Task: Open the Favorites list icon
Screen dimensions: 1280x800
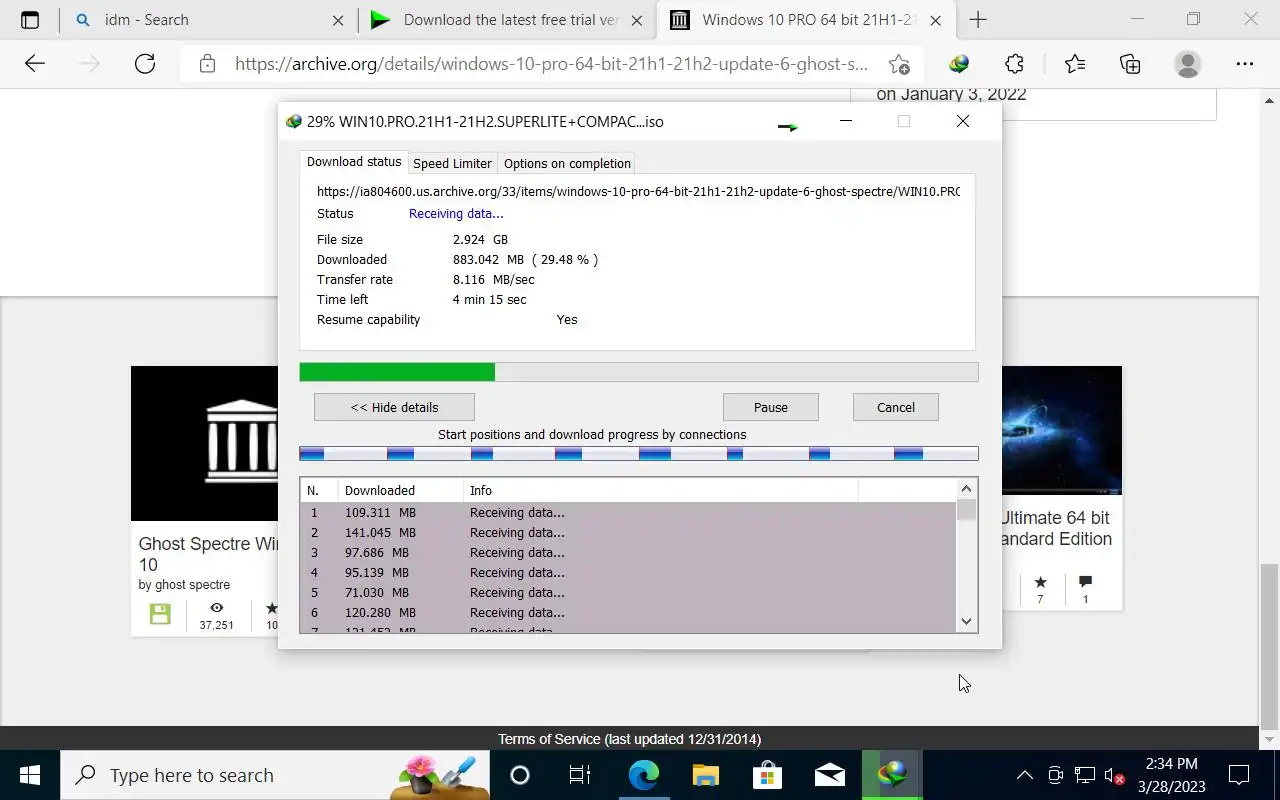Action: tap(1075, 64)
